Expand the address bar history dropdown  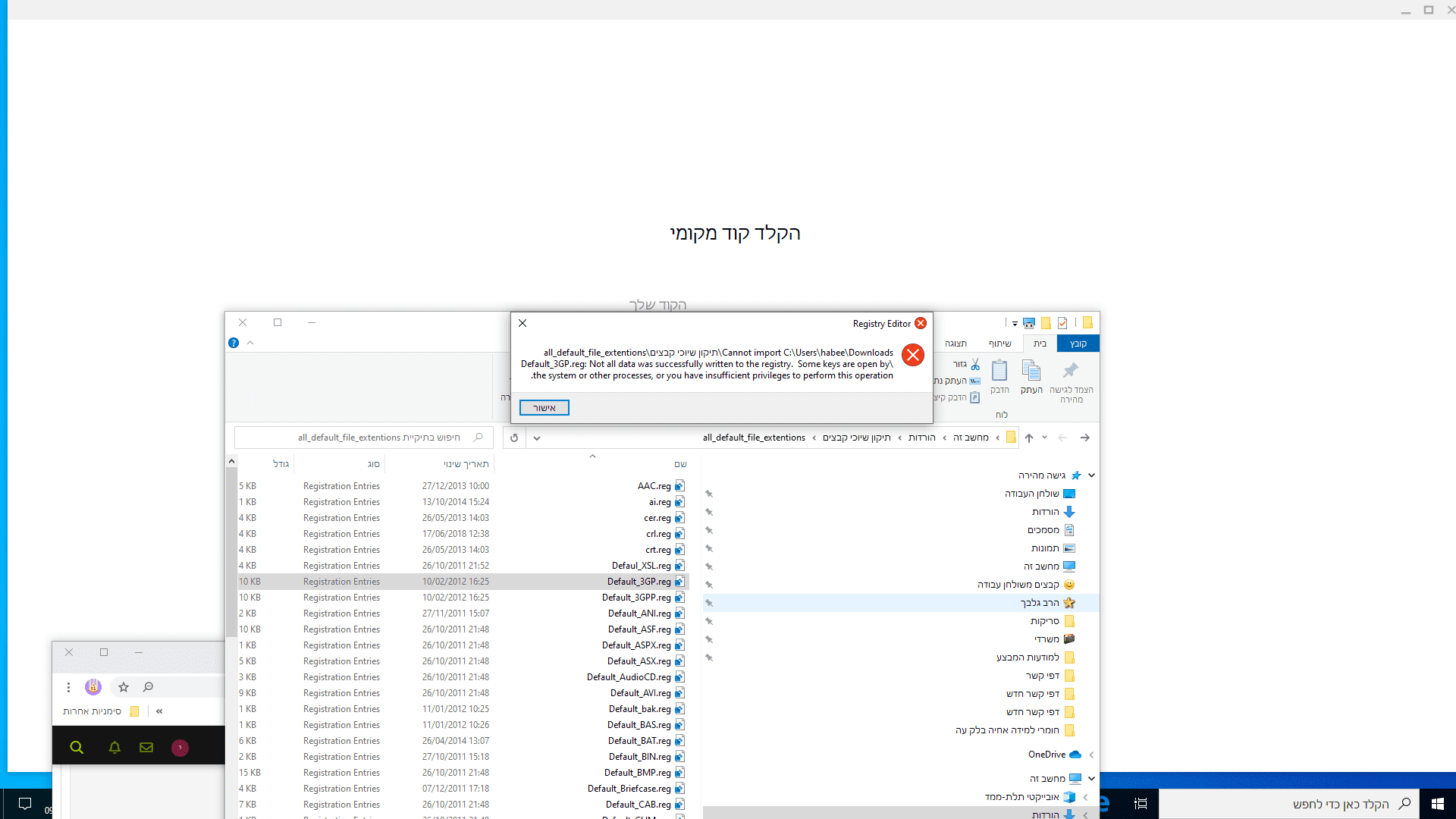(x=537, y=438)
